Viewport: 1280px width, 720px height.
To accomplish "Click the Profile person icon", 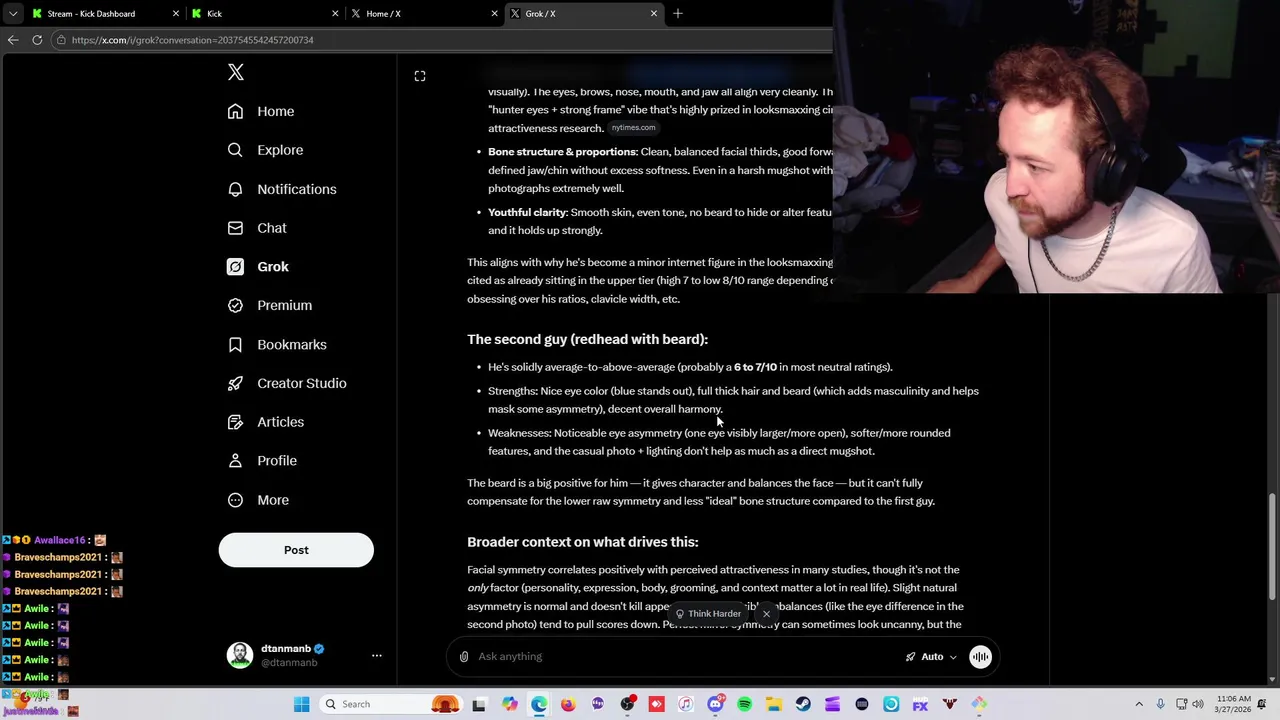I will coord(235,461).
